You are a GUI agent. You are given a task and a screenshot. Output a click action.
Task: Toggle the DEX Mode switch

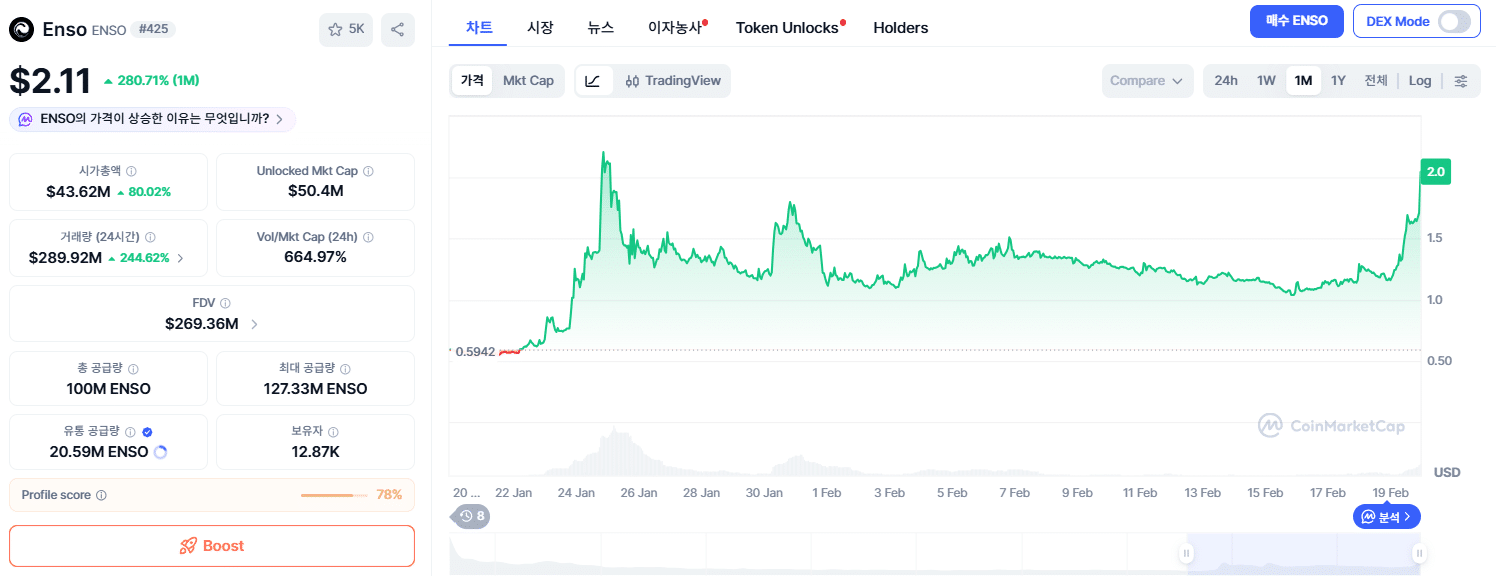[x=1453, y=21]
